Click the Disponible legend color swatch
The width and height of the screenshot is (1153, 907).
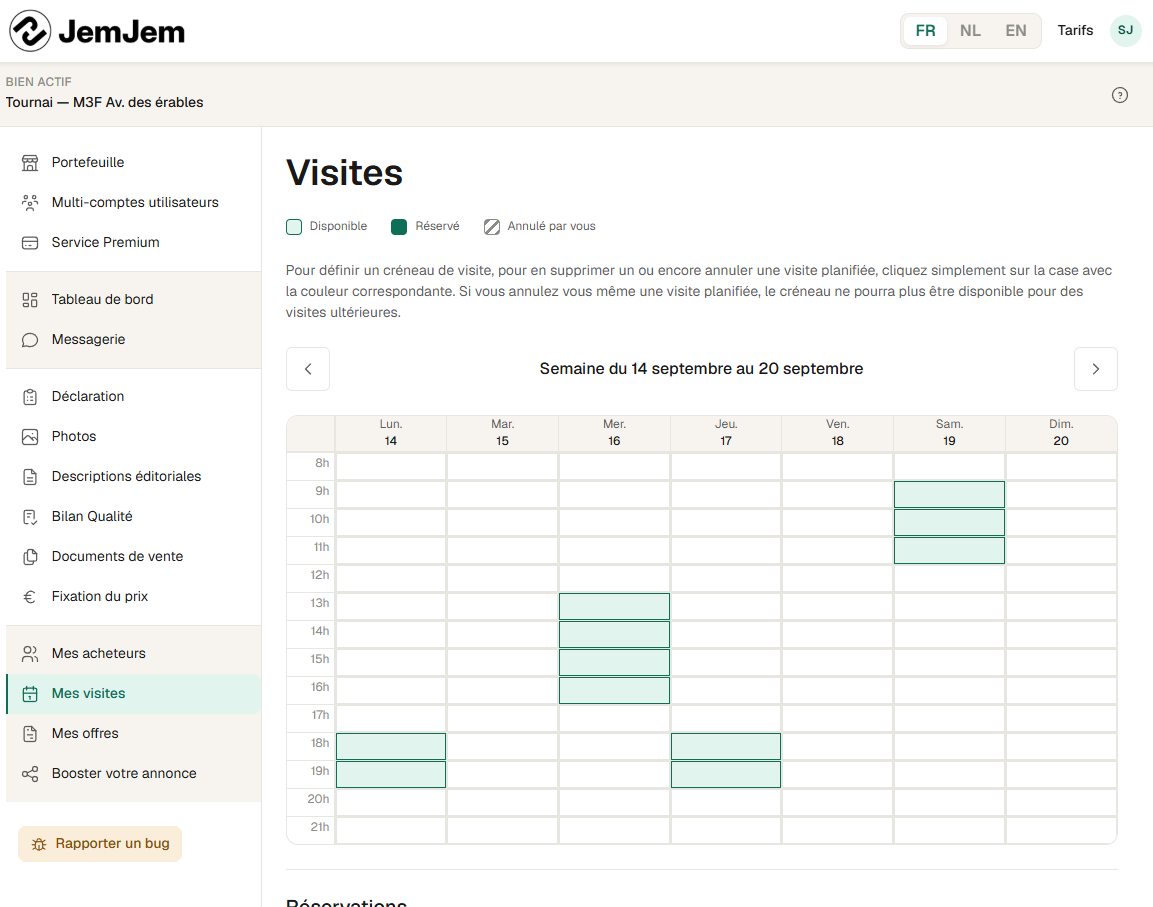point(294,227)
